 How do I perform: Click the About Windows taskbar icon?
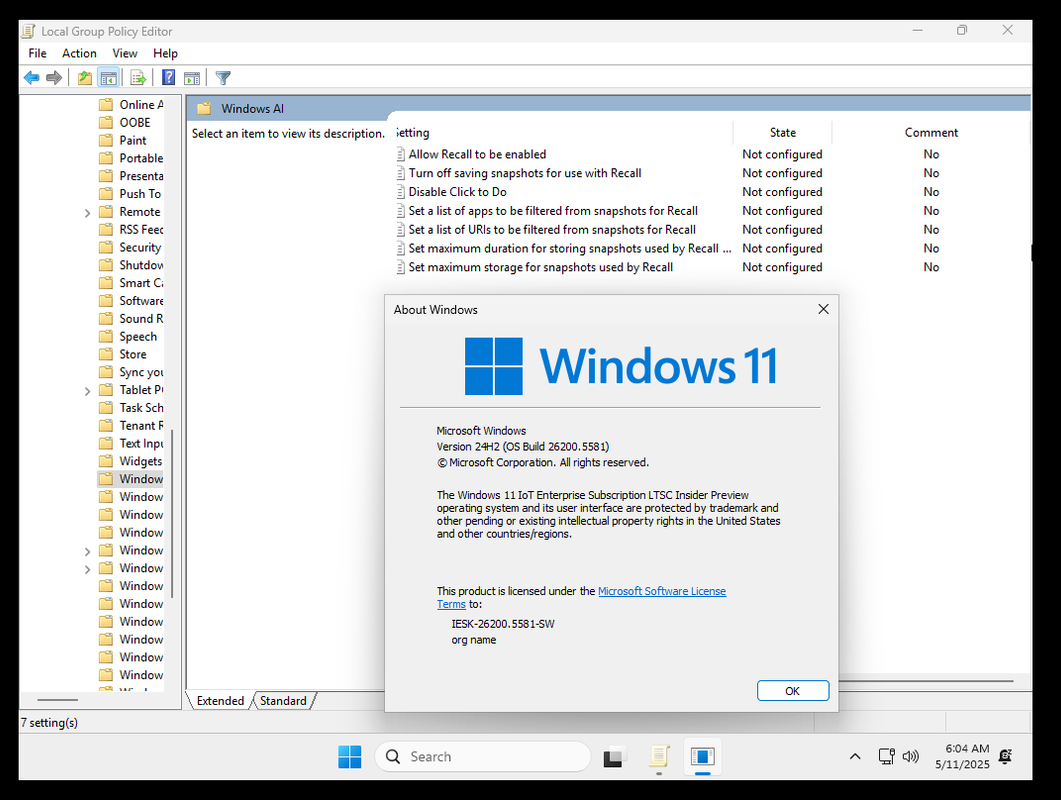[703, 757]
